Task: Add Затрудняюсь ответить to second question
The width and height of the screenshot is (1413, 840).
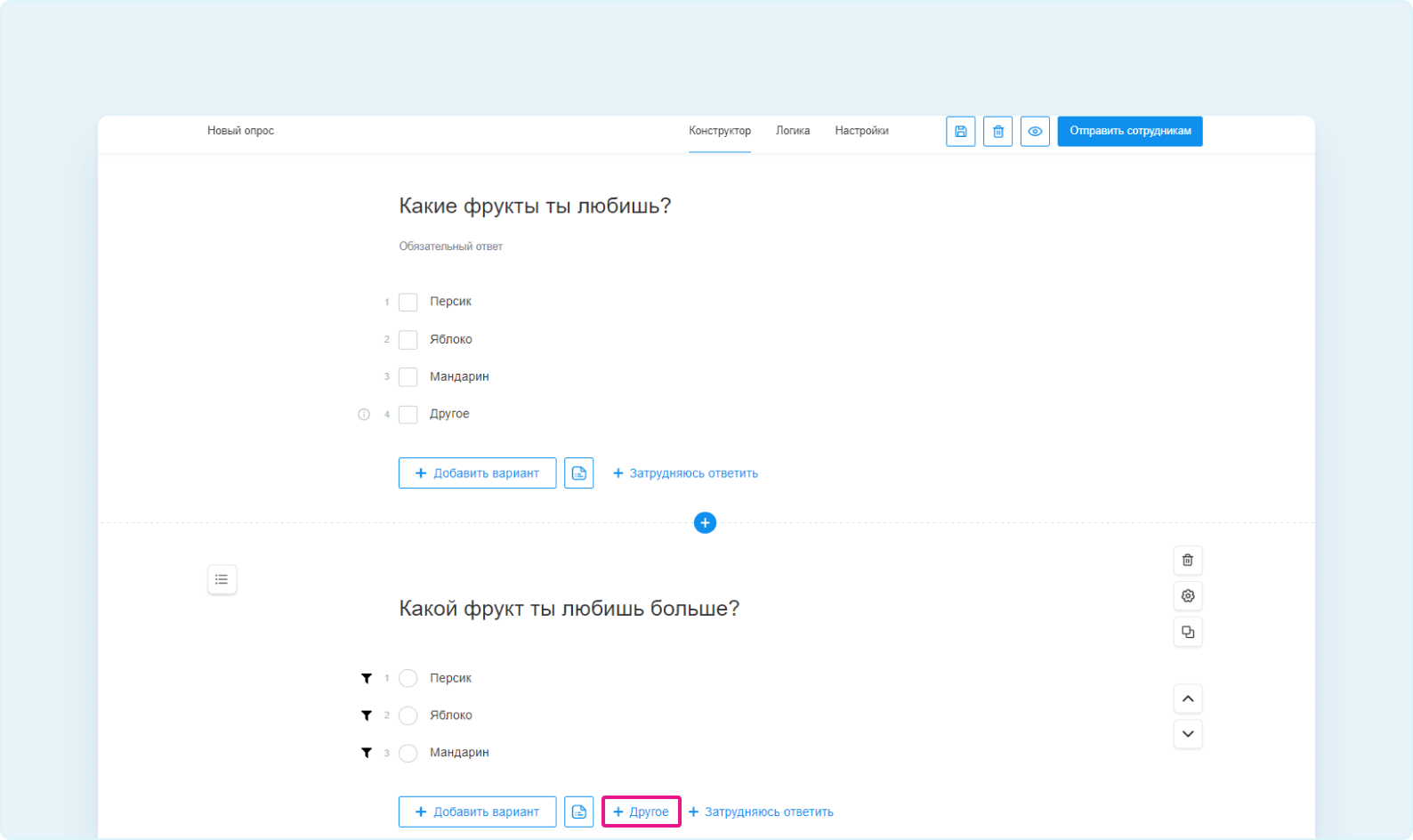Action: point(761,812)
